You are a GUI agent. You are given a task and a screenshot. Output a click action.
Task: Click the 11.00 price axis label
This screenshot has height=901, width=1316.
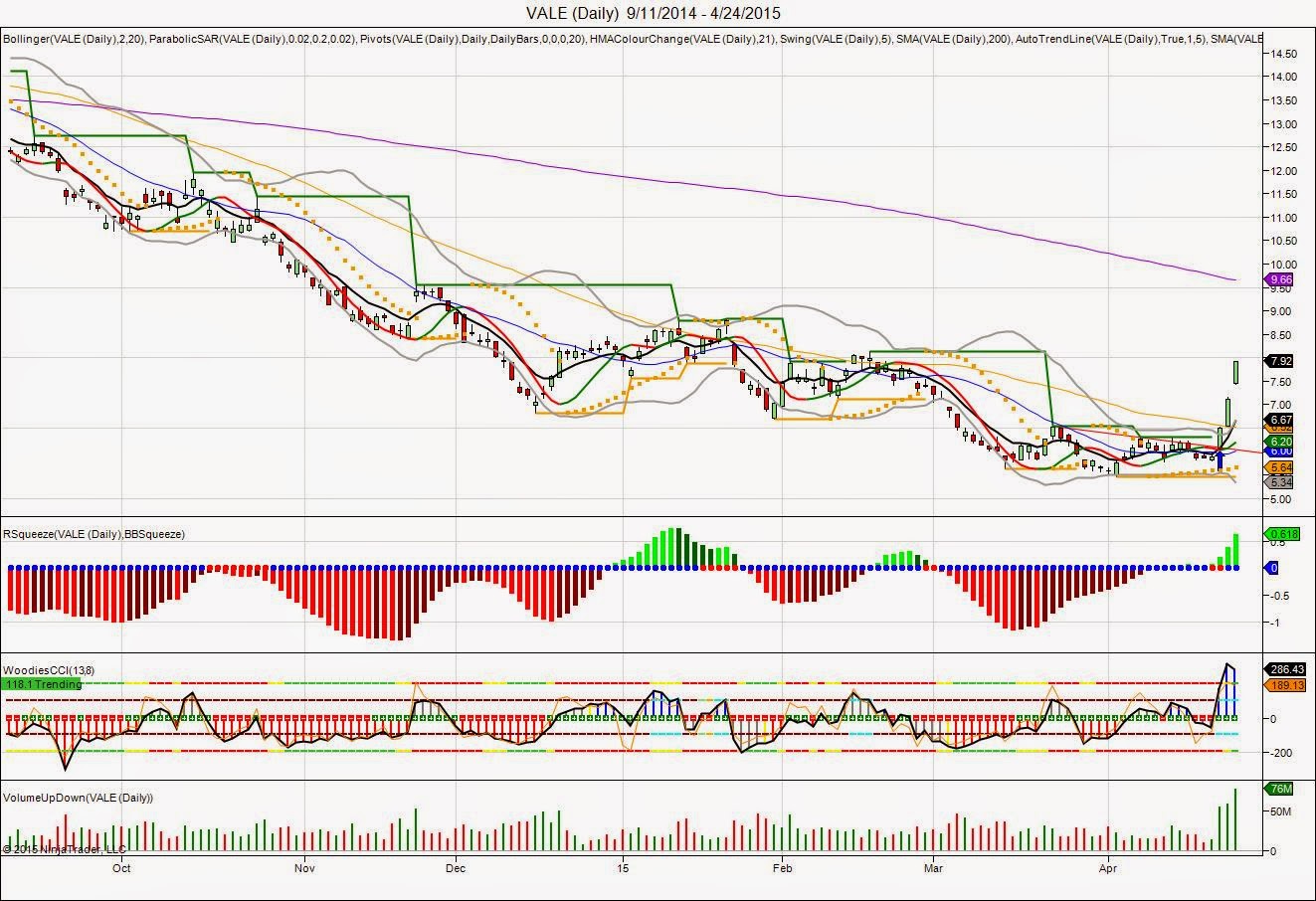[x=1282, y=218]
